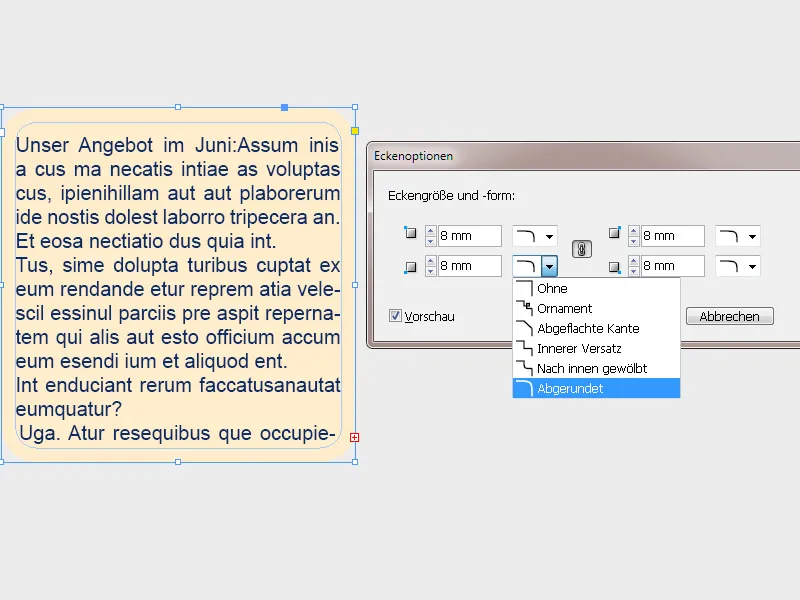
Task: Decrease top-left corner size with down arrow
Action: click(x=431, y=241)
